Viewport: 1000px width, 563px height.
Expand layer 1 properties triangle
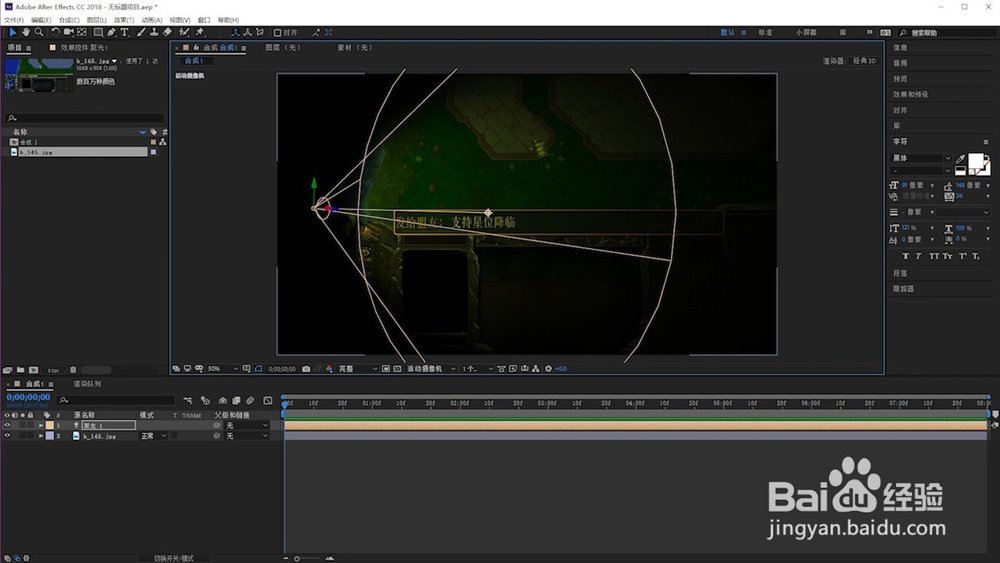41,425
